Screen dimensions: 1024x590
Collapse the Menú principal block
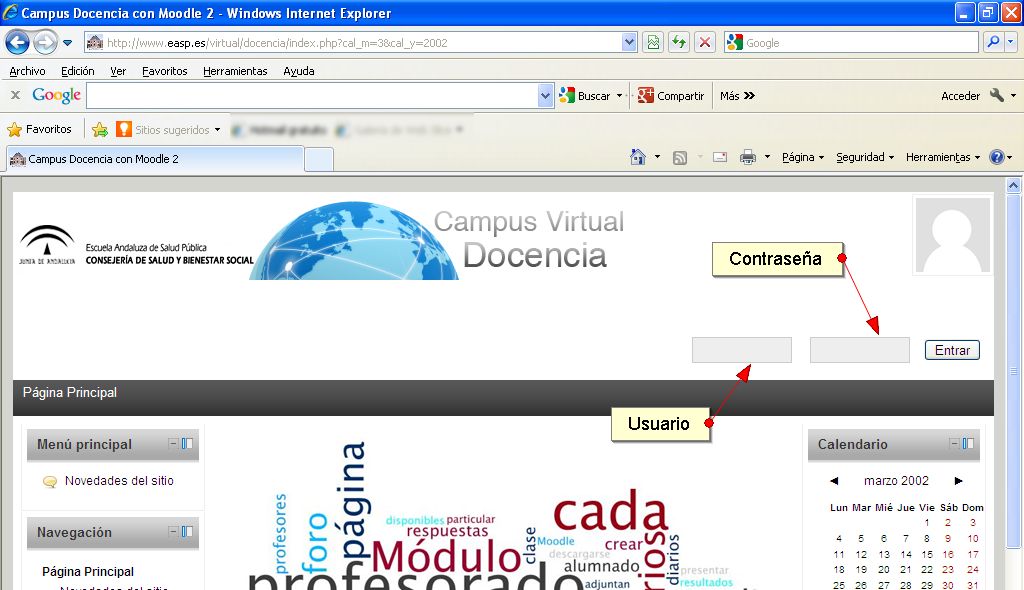[173, 444]
